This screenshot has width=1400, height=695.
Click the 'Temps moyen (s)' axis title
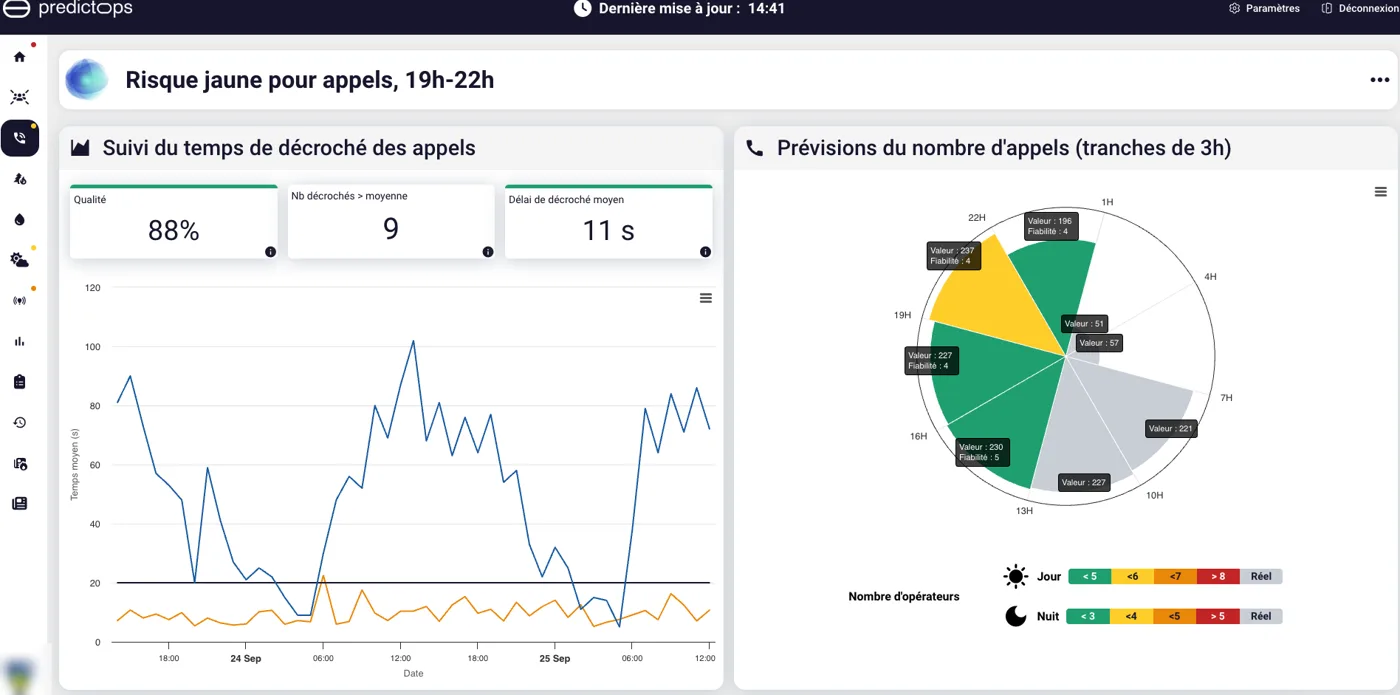click(x=75, y=464)
